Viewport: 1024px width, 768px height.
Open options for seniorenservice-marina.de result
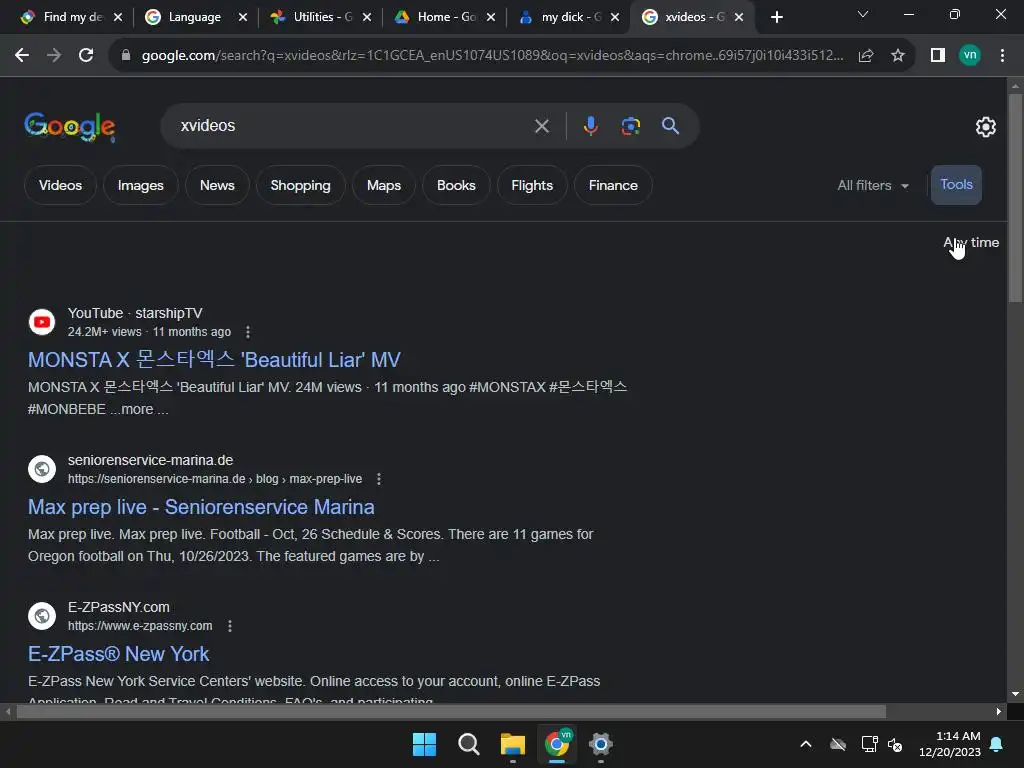[x=379, y=479]
